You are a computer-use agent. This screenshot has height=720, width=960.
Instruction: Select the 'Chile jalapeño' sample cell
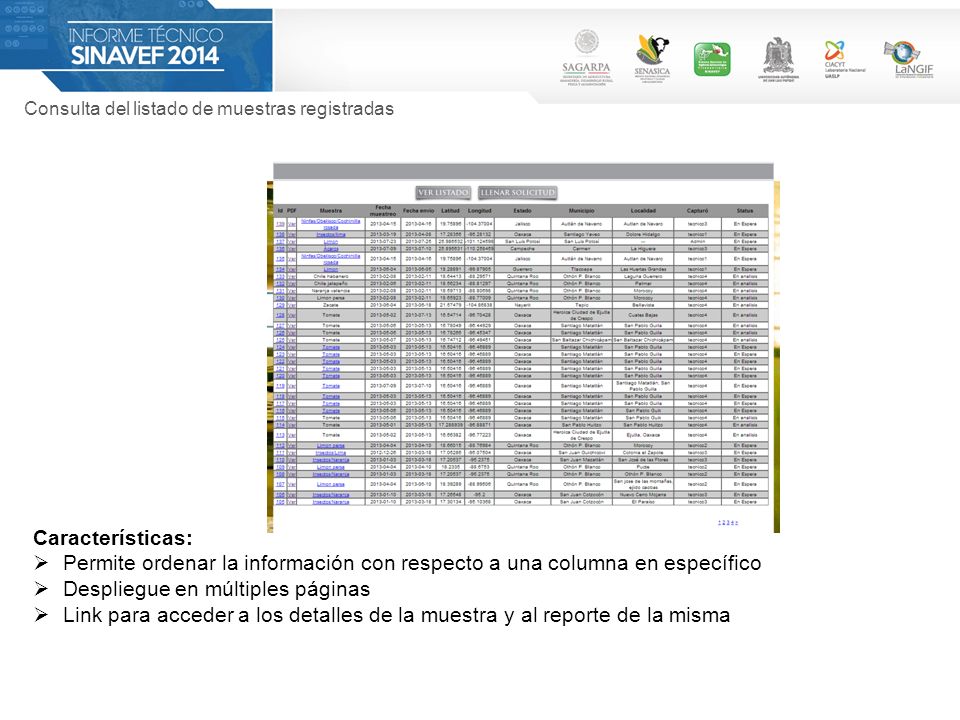tap(331, 283)
